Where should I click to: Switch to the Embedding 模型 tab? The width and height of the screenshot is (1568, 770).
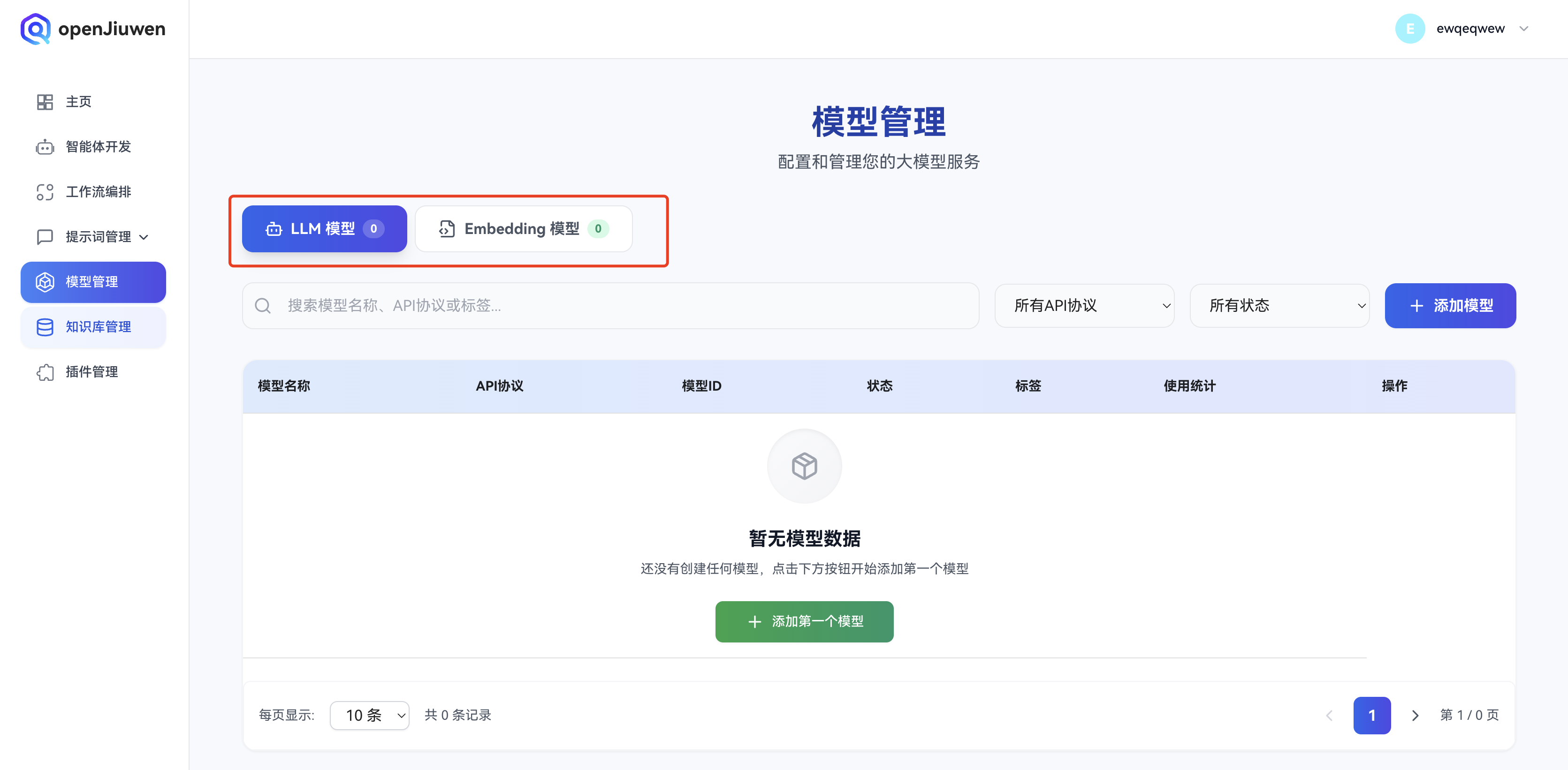[x=523, y=229]
